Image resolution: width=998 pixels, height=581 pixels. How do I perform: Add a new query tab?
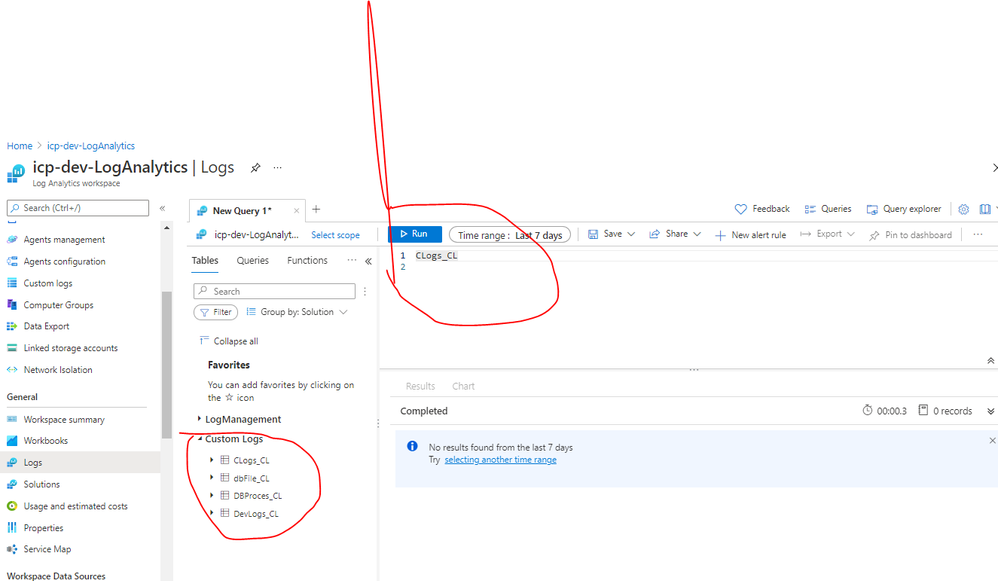point(316,209)
